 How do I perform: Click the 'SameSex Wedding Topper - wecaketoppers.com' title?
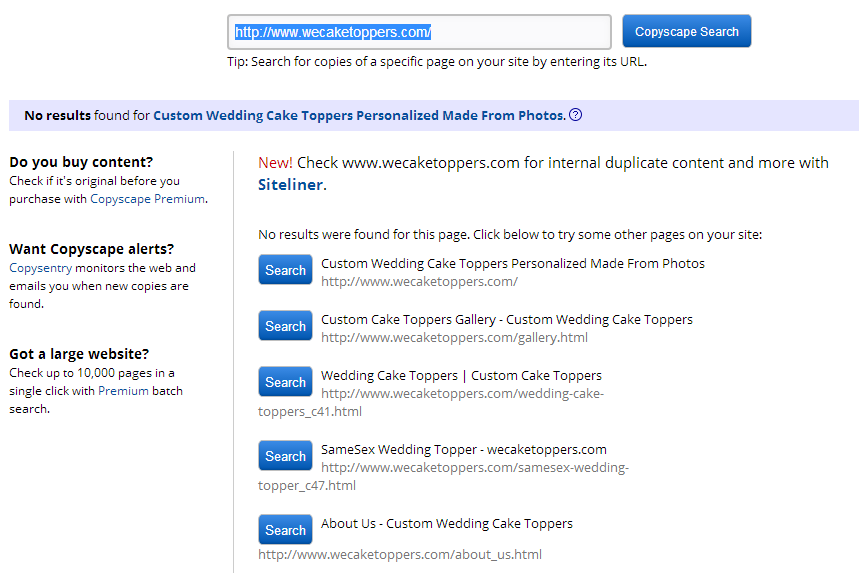463,450
